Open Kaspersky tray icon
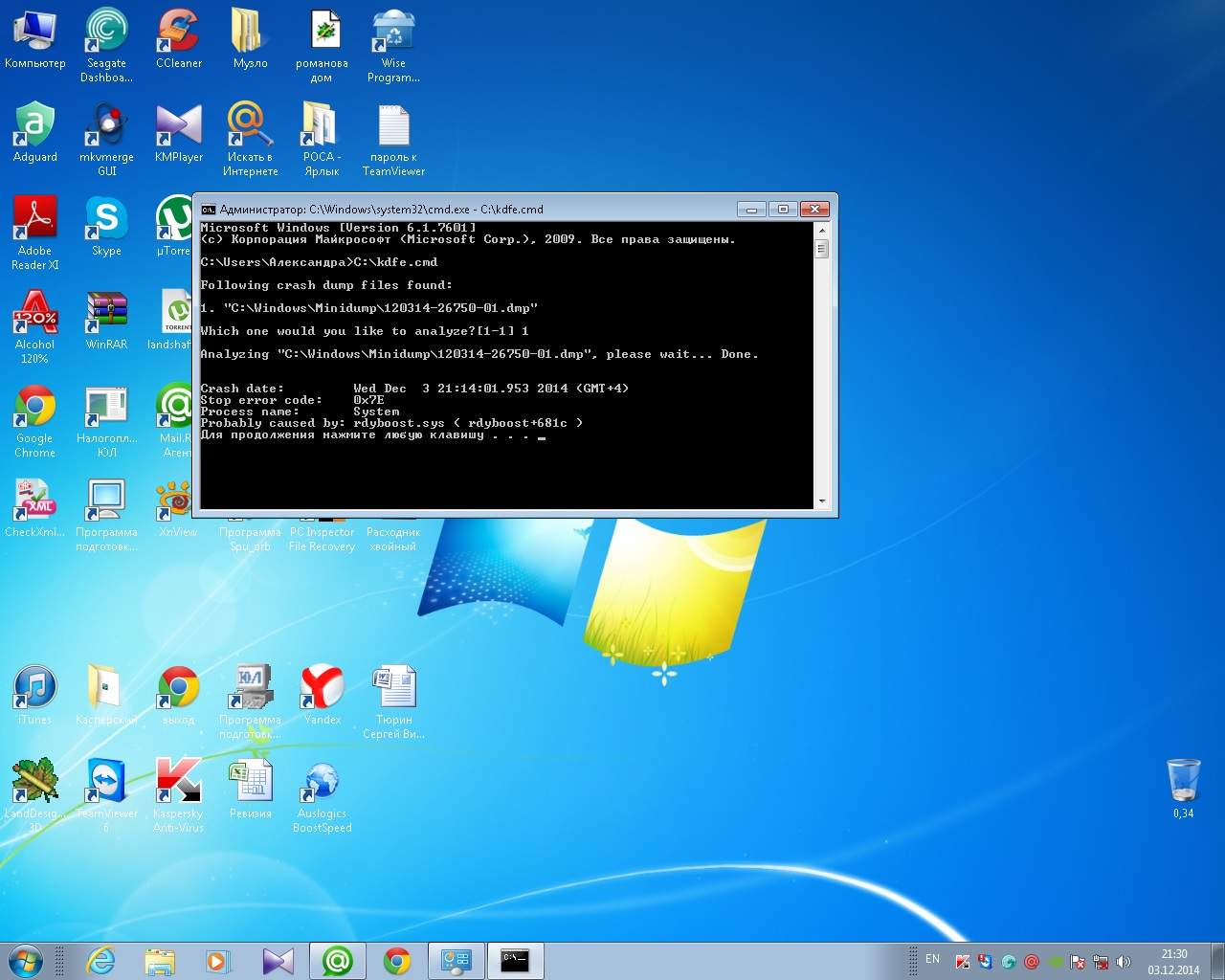The image size is (1225, 980). pos(963,962)
